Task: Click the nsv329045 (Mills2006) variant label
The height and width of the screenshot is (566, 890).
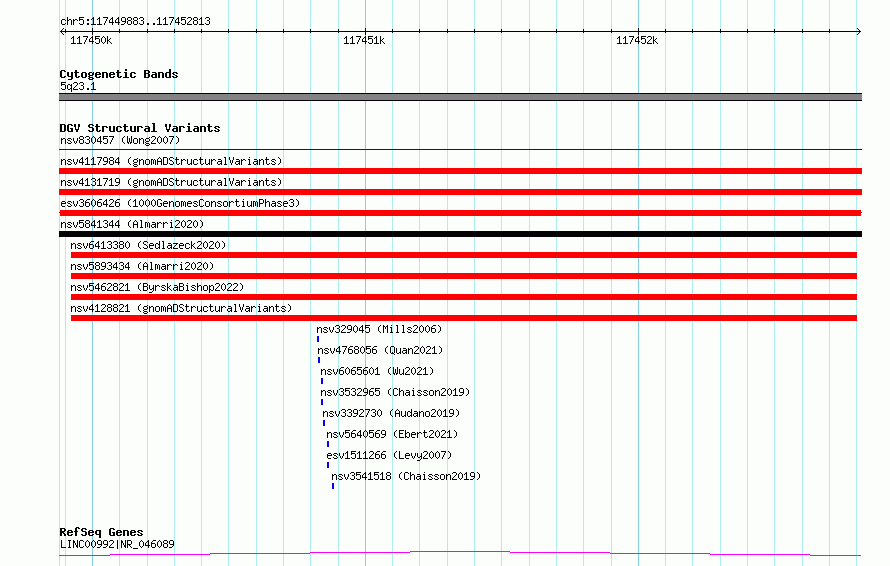Action: (379, 329)
